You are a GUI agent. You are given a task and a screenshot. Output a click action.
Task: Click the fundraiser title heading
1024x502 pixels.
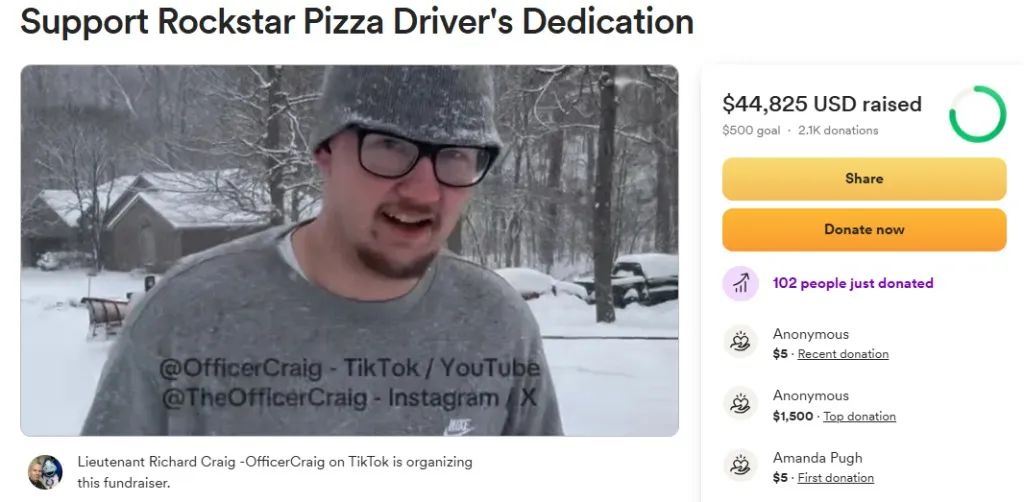click(357, 22)
